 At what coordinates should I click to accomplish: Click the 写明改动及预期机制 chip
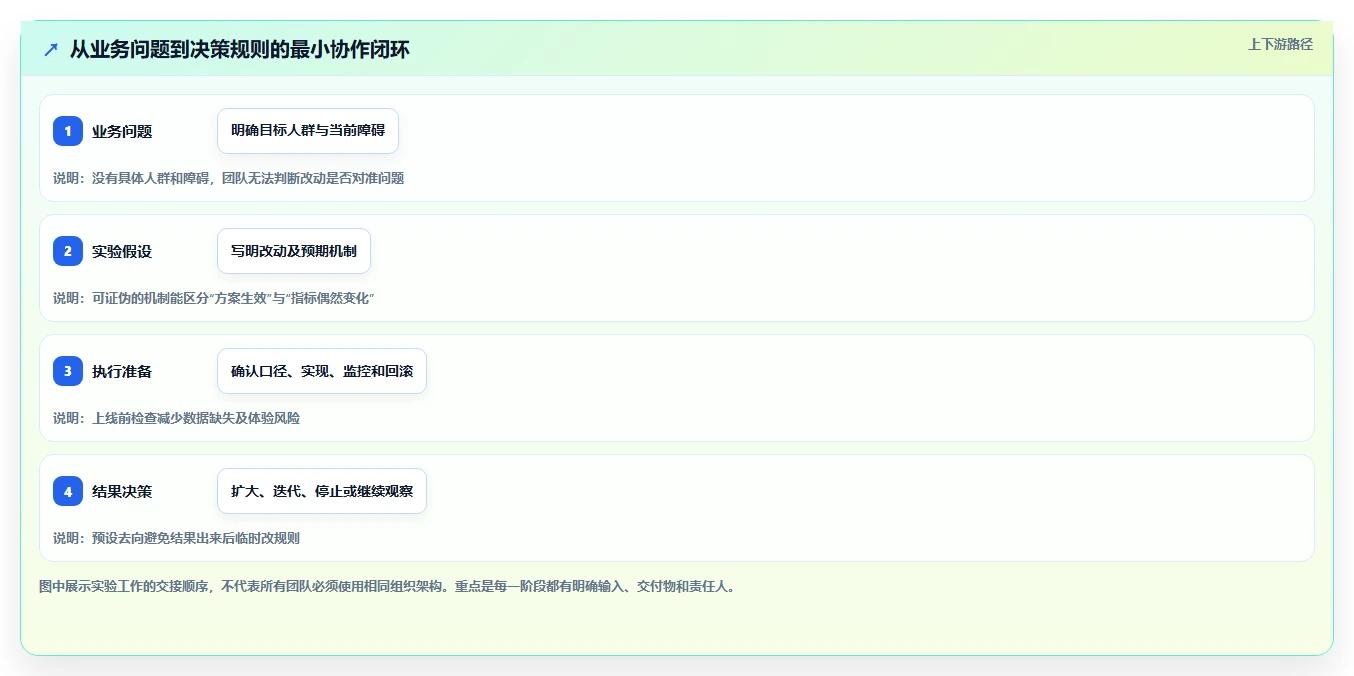294,251
